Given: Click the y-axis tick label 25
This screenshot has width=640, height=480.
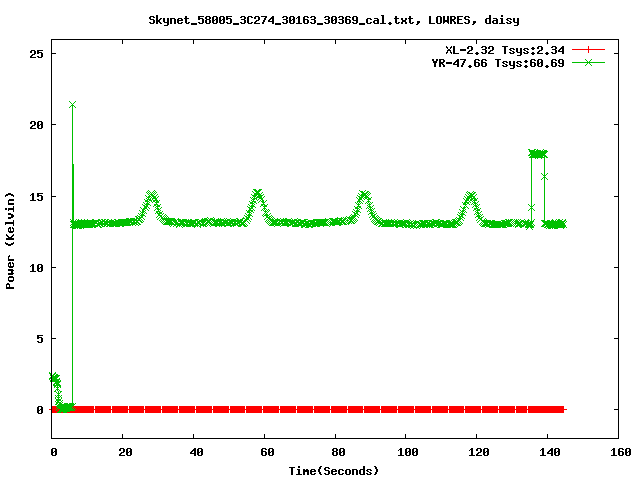Looking at the screenshot, I should (36, 54).
